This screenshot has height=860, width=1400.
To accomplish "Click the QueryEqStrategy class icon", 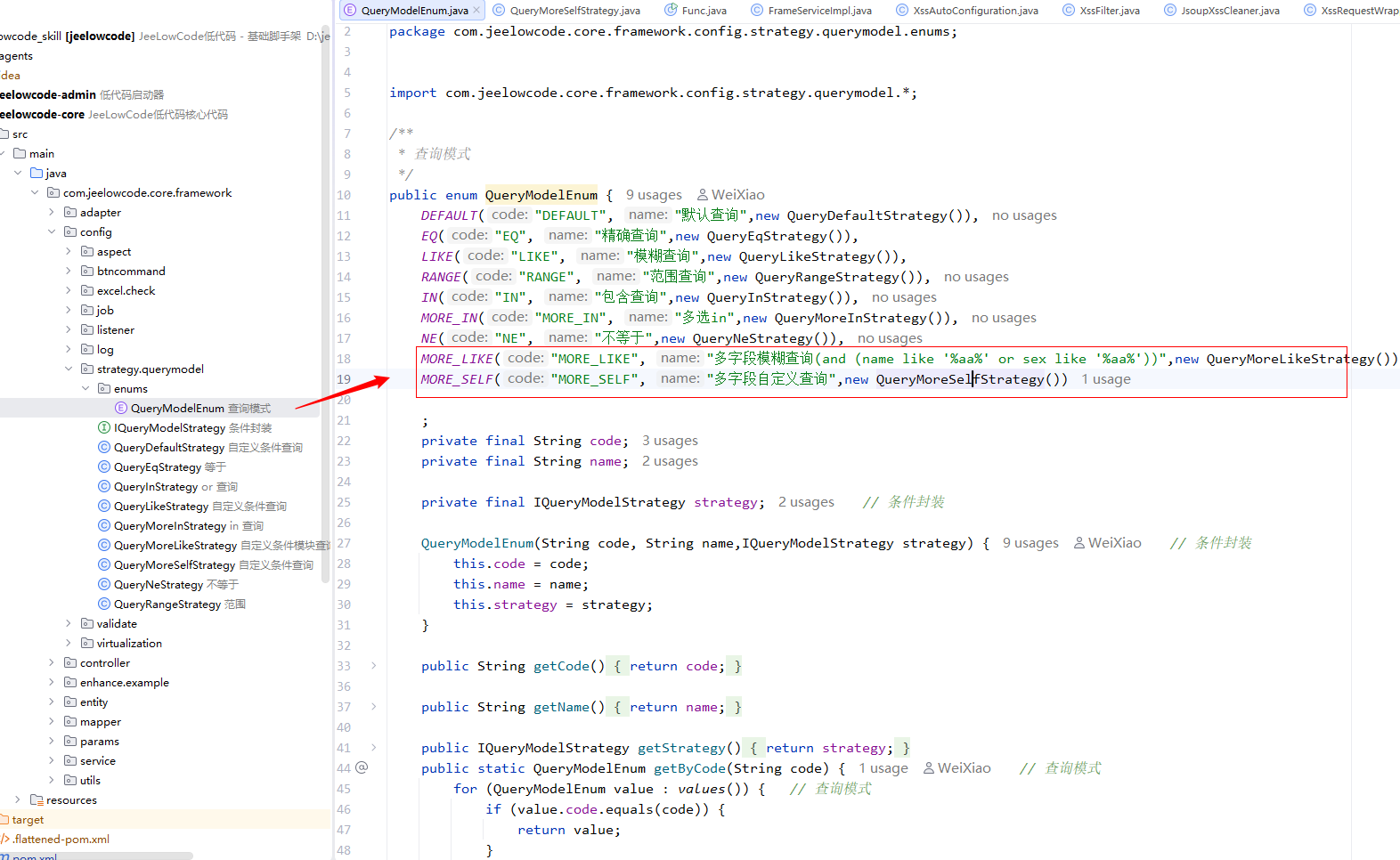I will [x=104, y=467].
